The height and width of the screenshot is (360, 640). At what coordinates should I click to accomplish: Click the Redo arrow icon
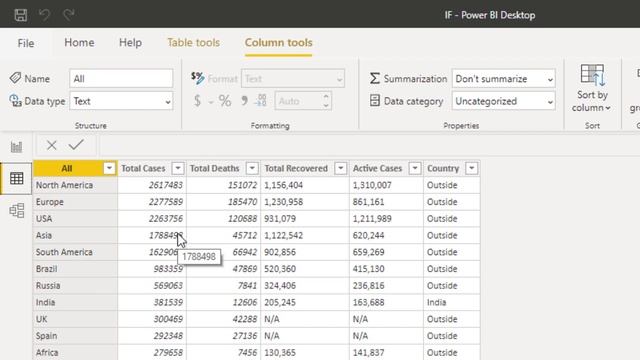[69, 15]
